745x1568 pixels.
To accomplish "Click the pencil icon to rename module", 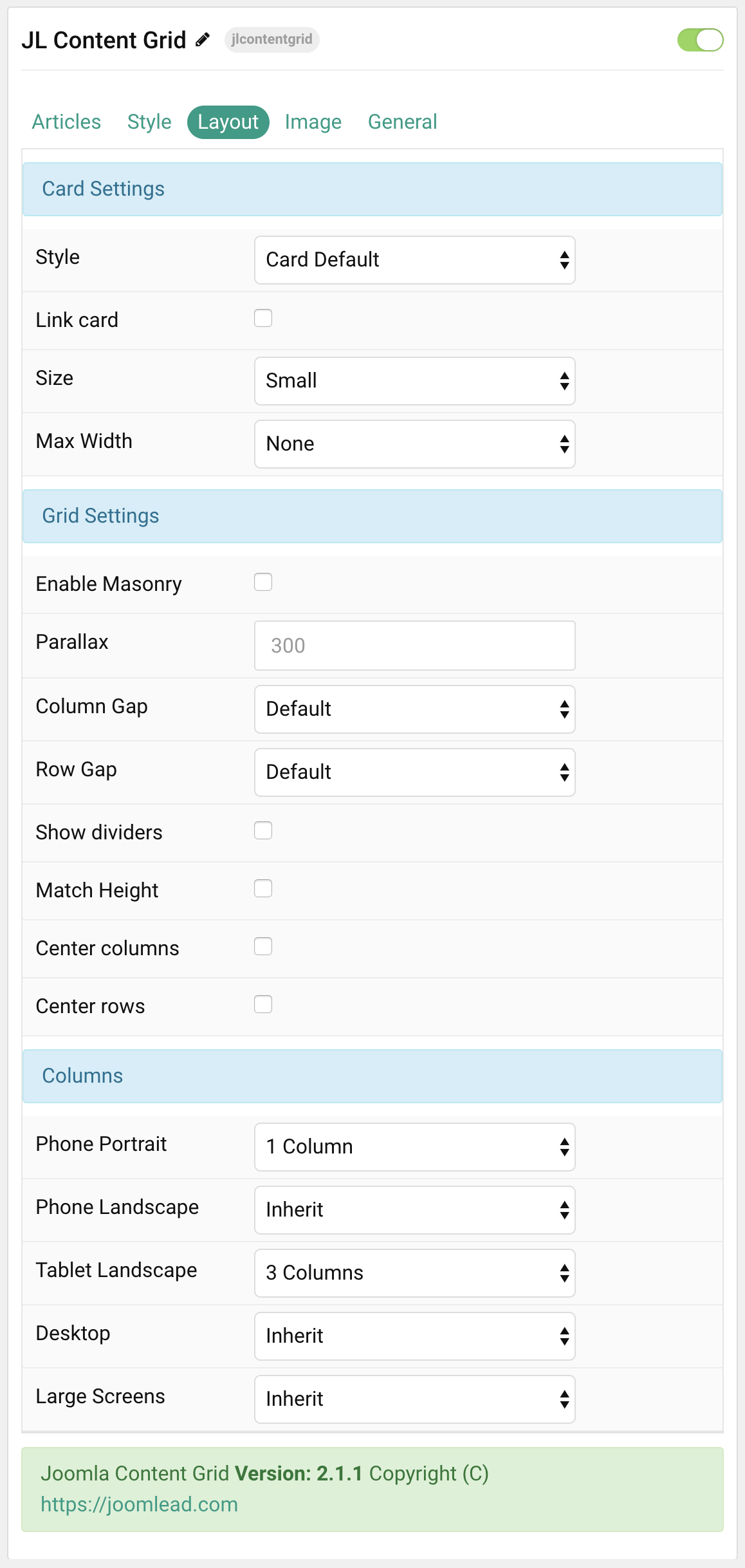I will pyautogui.click(x=202, y=40).
